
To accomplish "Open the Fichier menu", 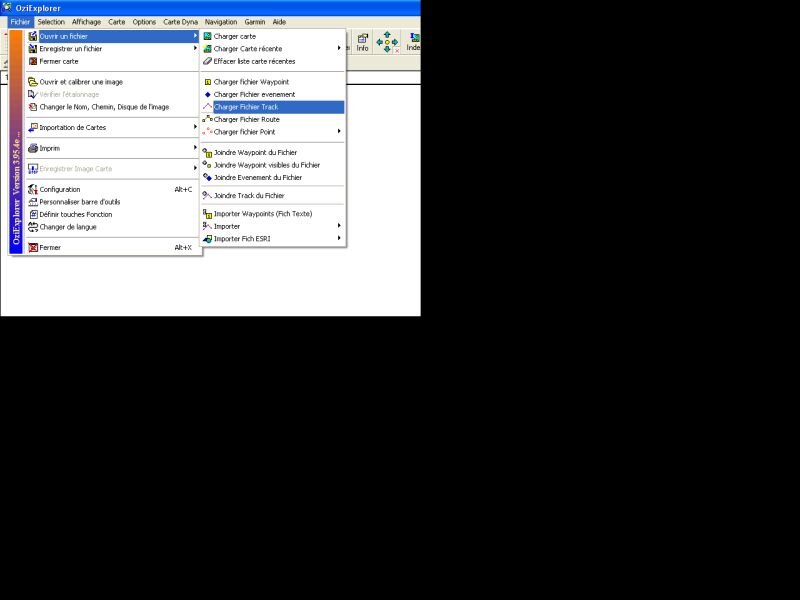I will [20, 22].
